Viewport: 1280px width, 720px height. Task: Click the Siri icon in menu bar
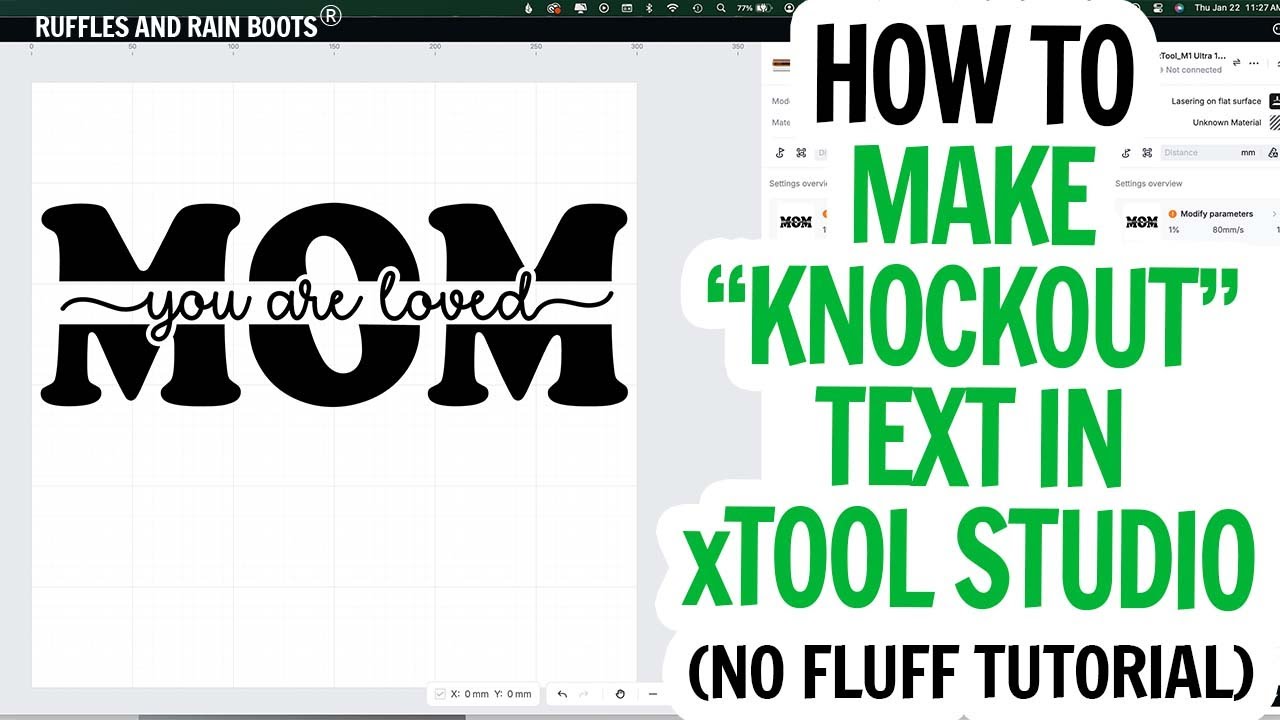tap(1180, 8)
